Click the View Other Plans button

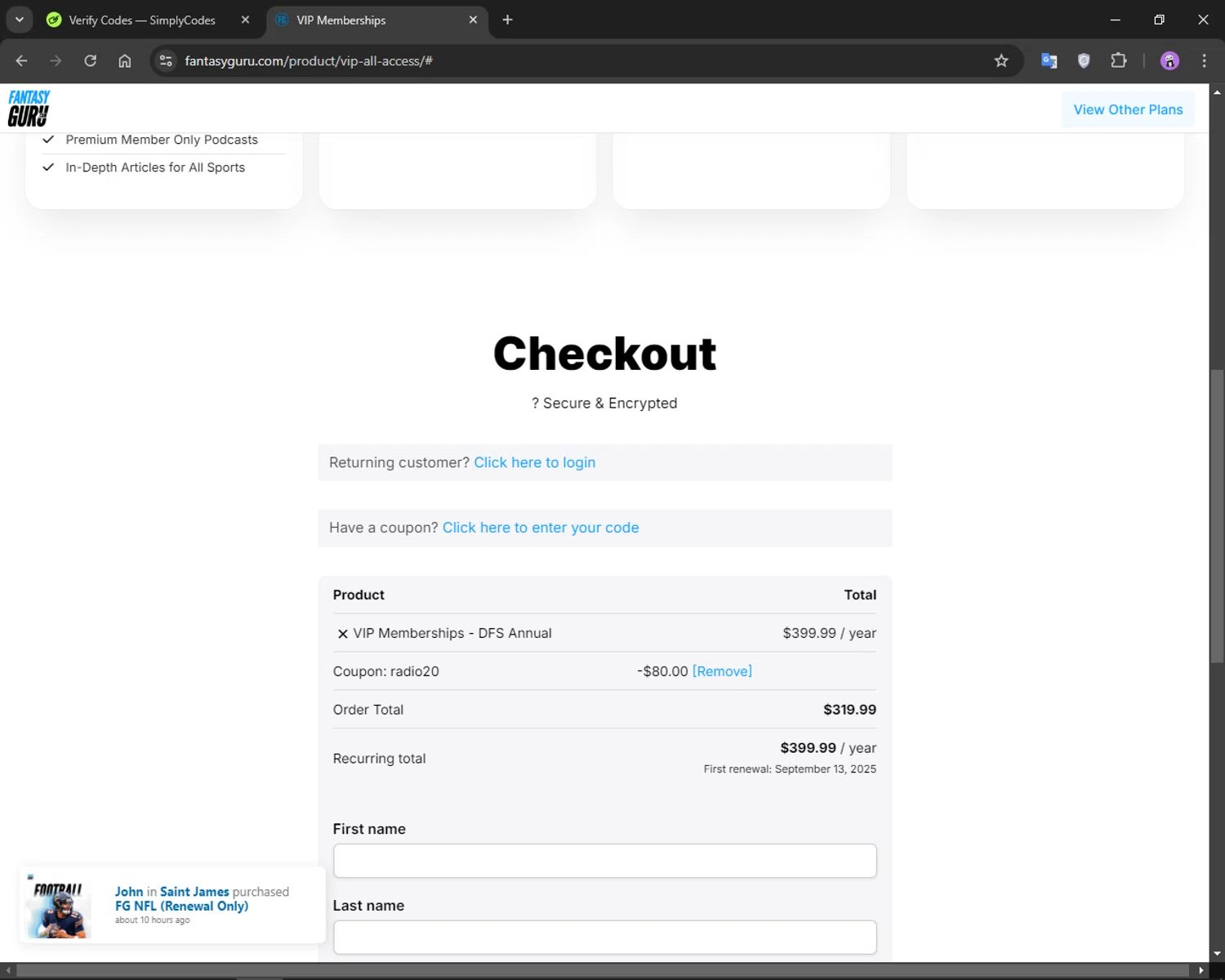tap(1128, 109)
